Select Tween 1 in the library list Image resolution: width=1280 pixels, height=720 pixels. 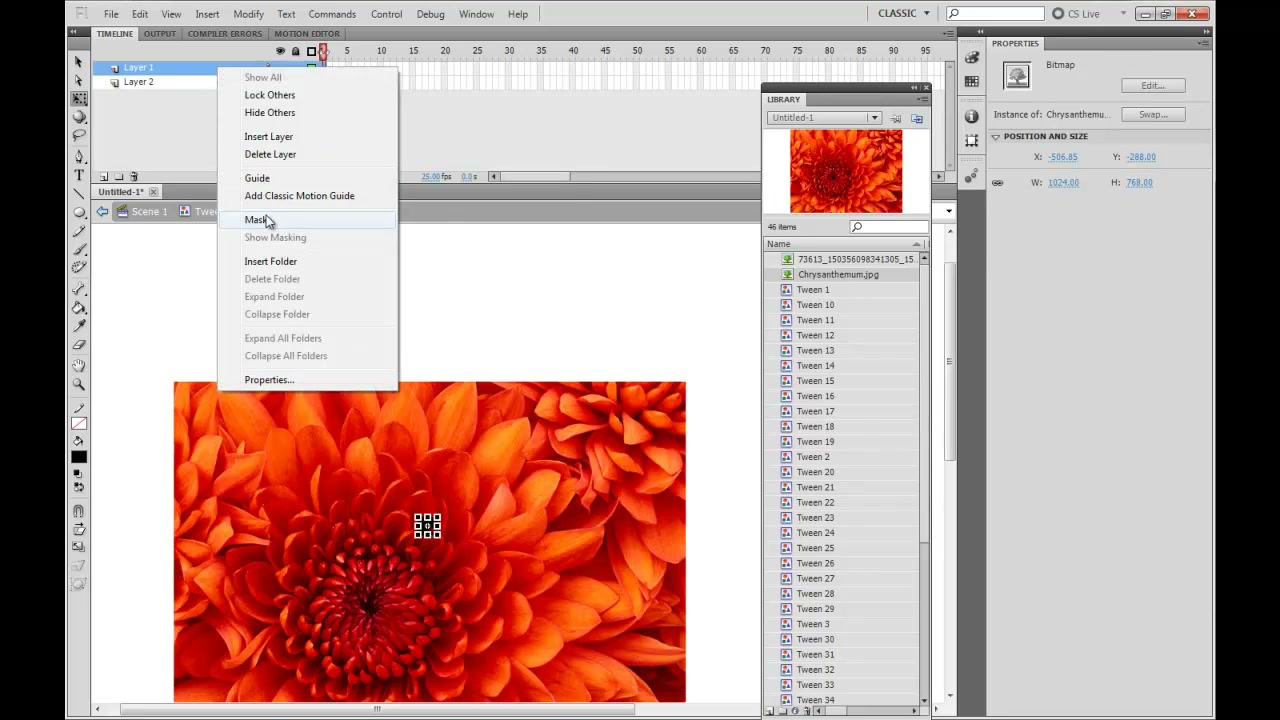pyautogui.click(x=813, y=290)
